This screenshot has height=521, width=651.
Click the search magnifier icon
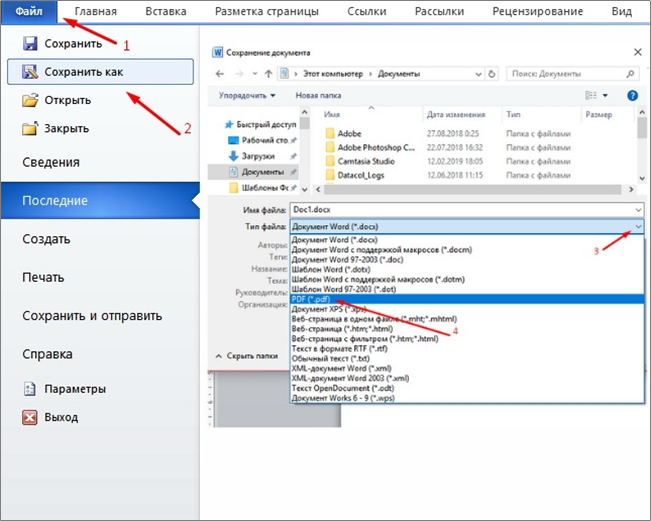click(x=630, y=74)
